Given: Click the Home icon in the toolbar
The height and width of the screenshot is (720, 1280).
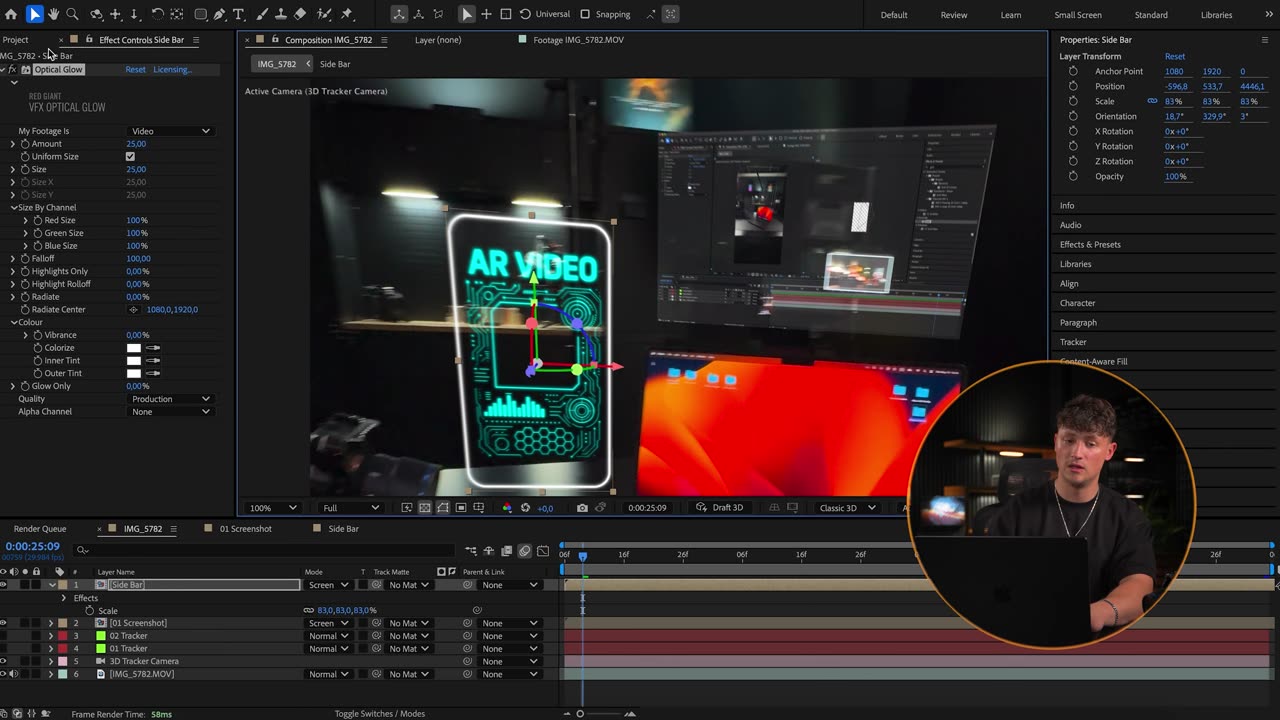Looking at the screenshot, I should [x=11, y=14].
